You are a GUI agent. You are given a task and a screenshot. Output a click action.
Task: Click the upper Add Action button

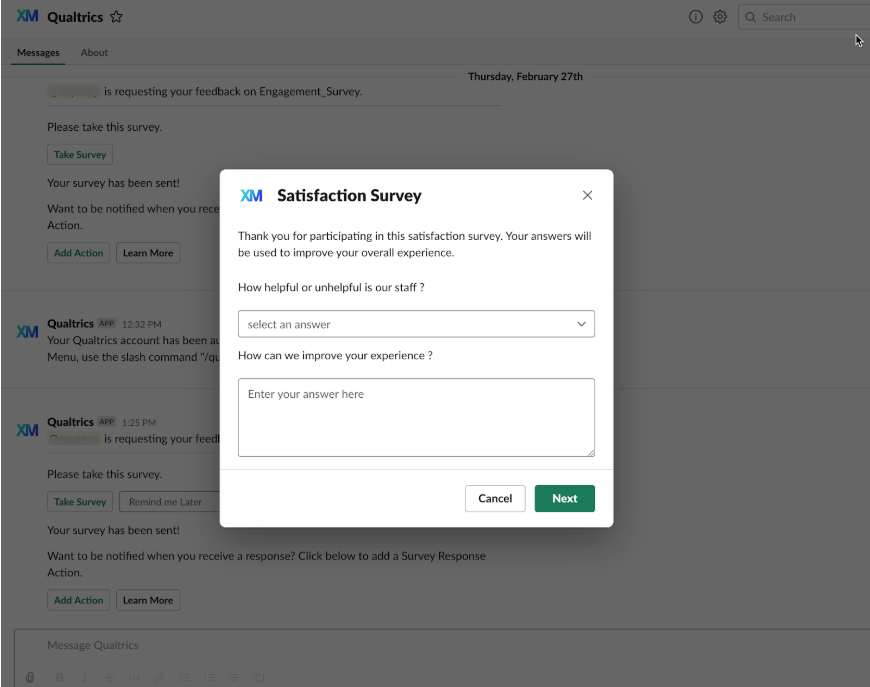click(x=78, y=253)
